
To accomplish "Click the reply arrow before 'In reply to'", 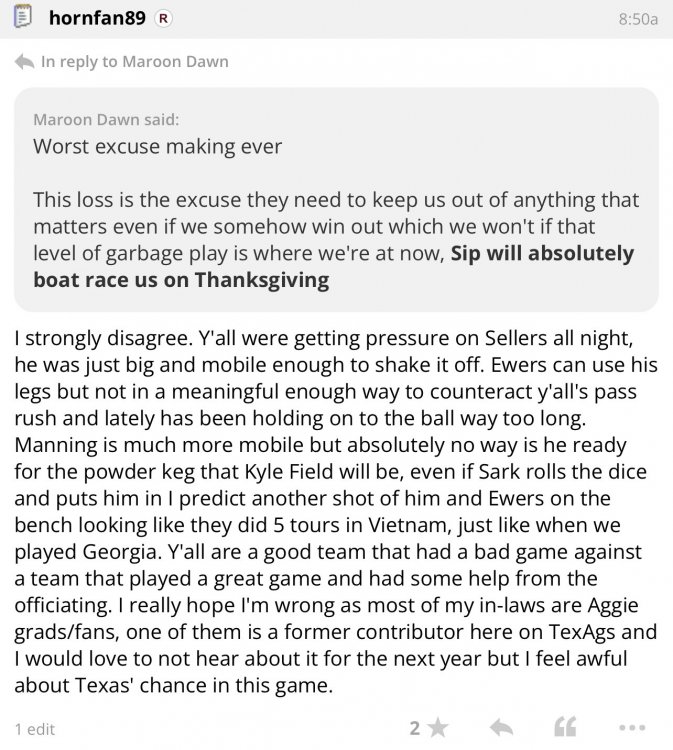I will coord(24,62).
